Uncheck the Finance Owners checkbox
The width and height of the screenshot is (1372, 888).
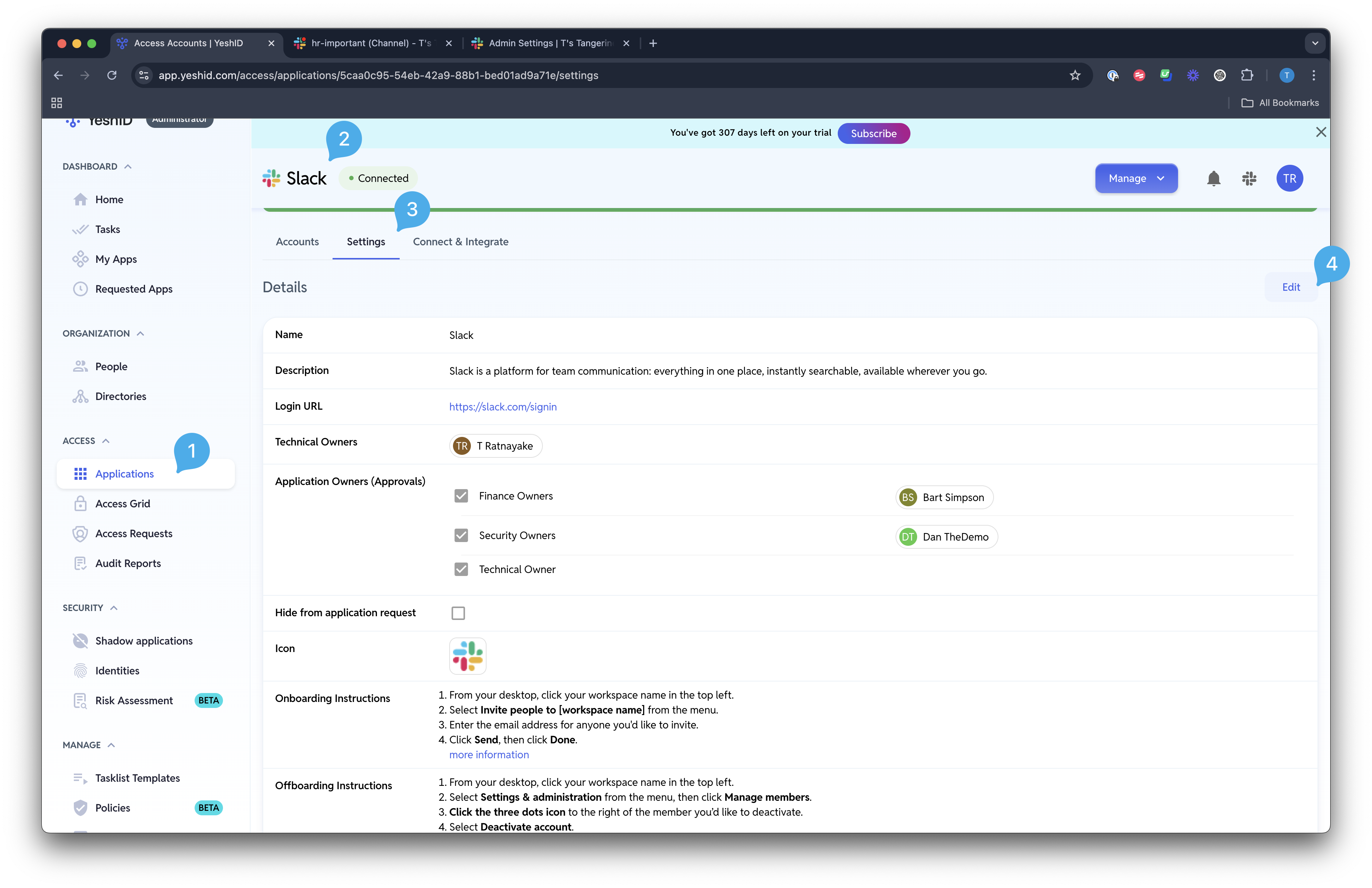coord(461,496)
